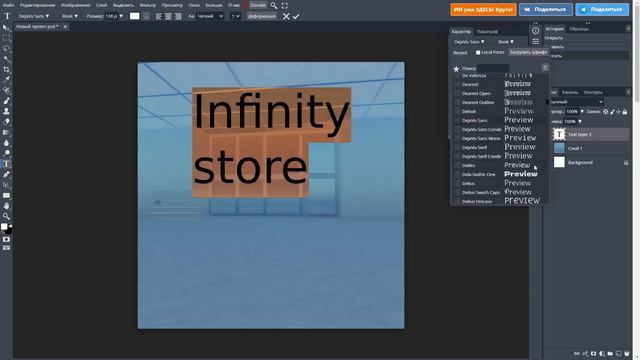Select the Gradient tool
Image resolution: width=640 pixels, height=360 pixels.
(6, 132)
